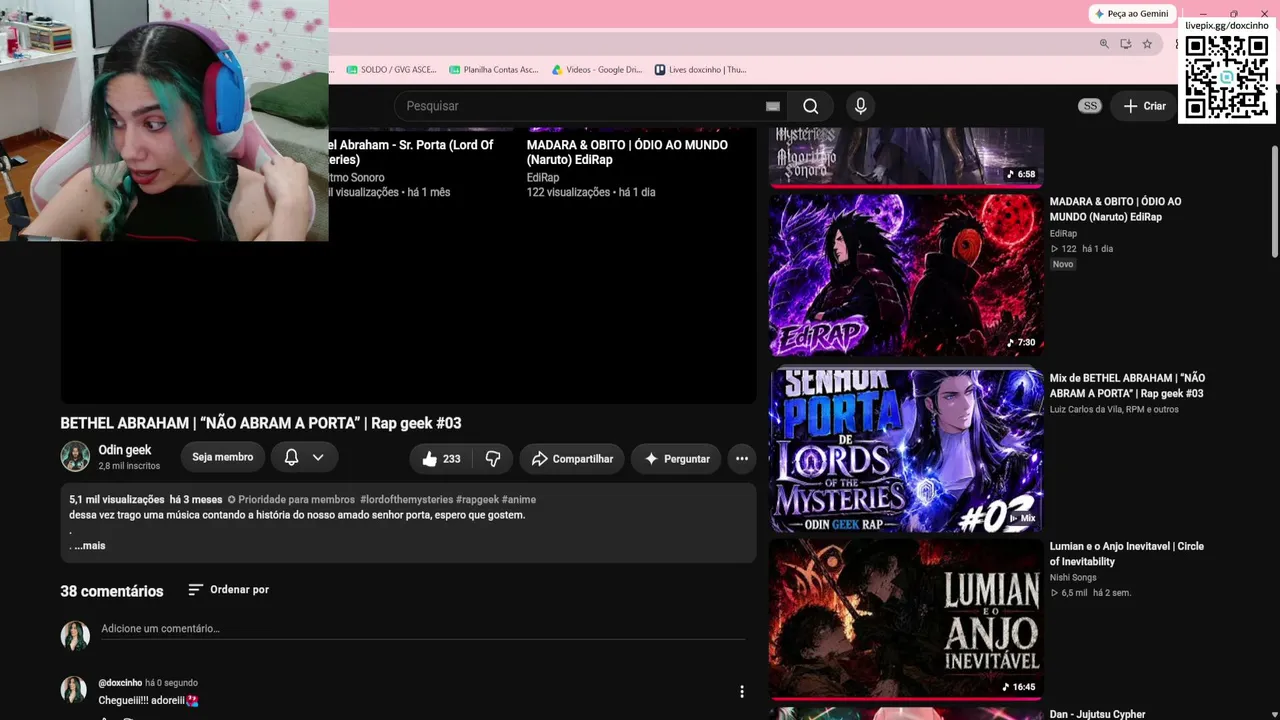This screenshot has height=720, width=1280.
Task: Open sidebar title 'MADARA & OBITO | ÓDIO AO MUNDO (Naruto) EdiRap'
Action: pos(1115,209)
